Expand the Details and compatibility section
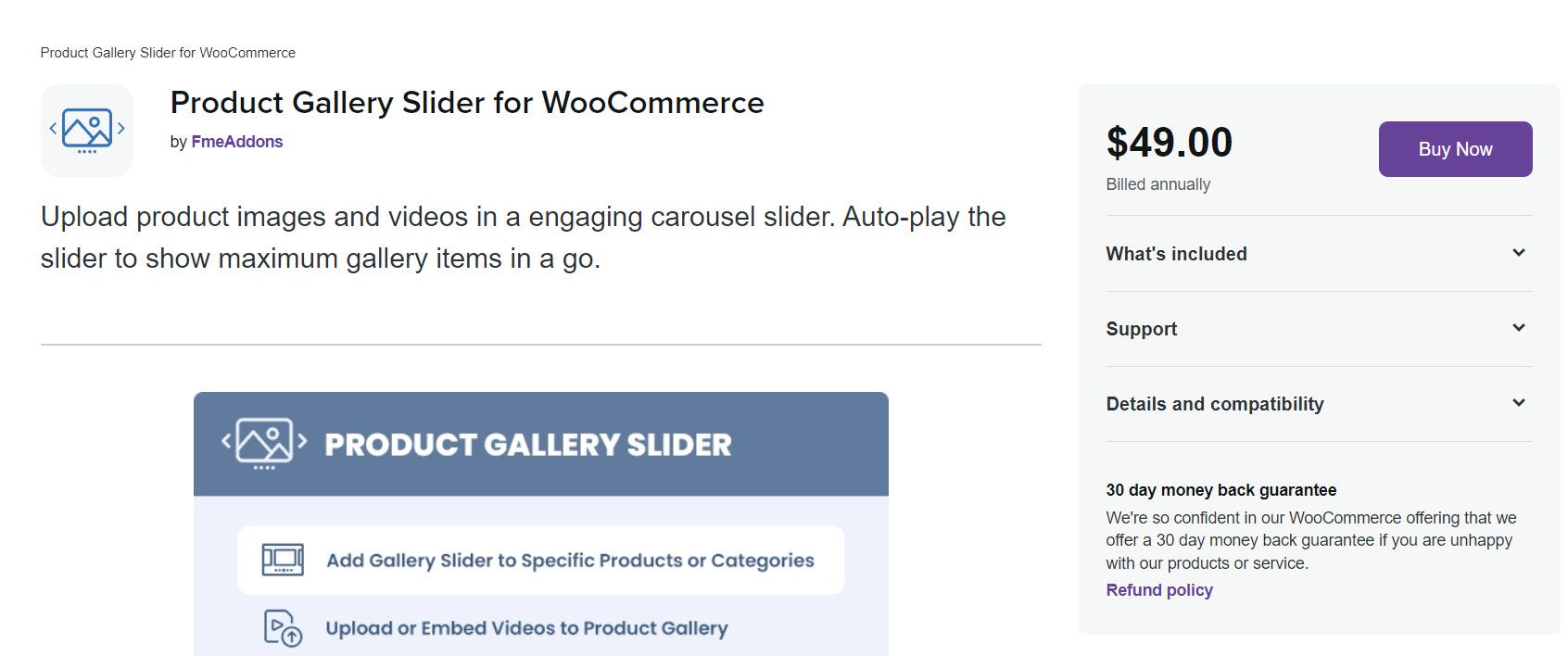1568x656 pixels. (x=1319, y=404)
